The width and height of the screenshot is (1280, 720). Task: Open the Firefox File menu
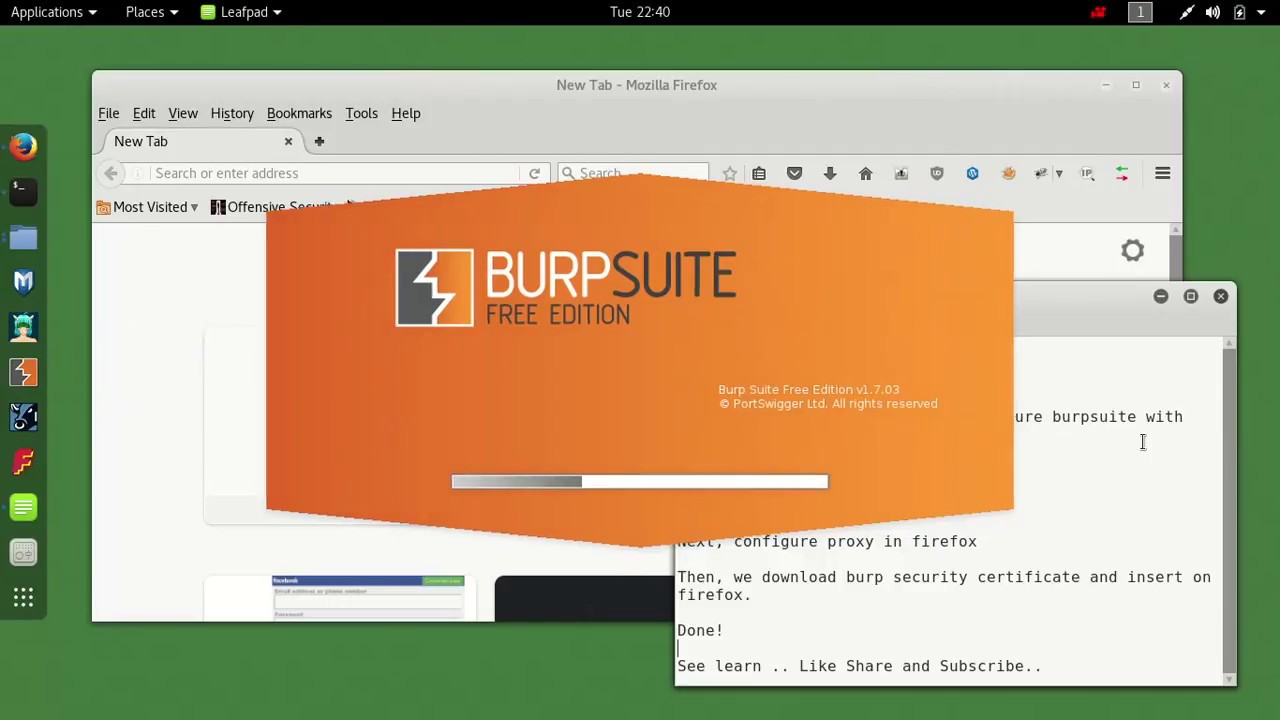point(109,113)
